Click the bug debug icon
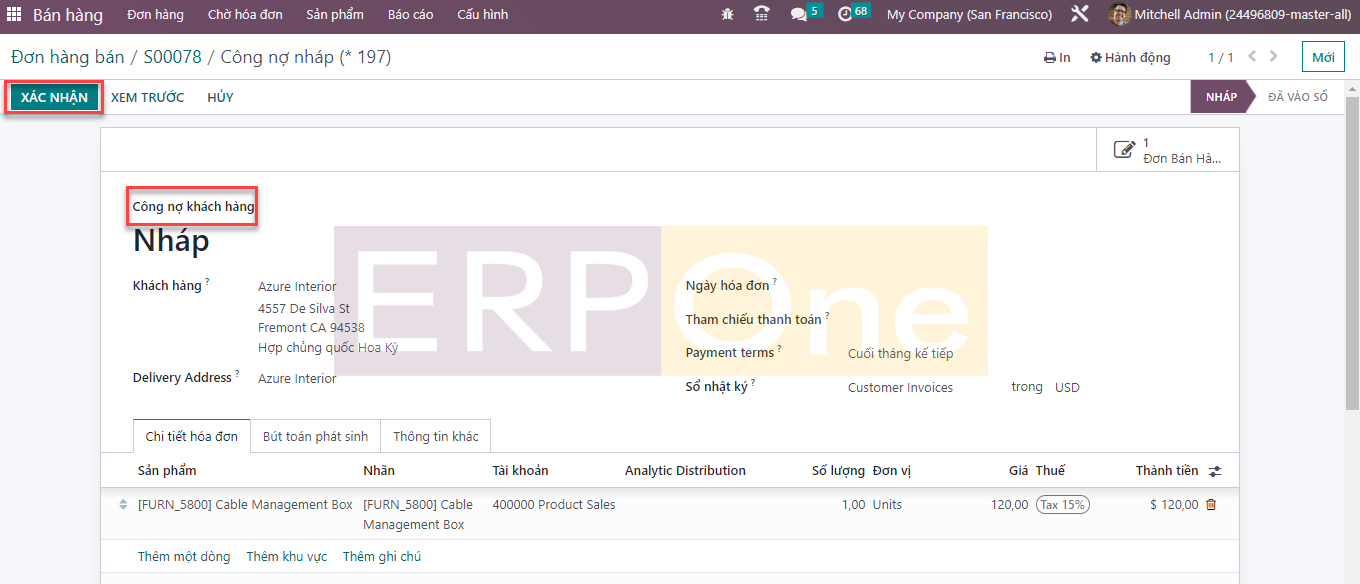The image size is (1360, 584). pos(727,15)
